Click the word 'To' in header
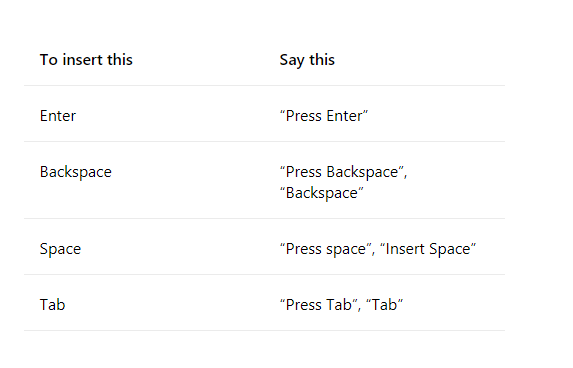573x368 pixels. coord(49,60)
